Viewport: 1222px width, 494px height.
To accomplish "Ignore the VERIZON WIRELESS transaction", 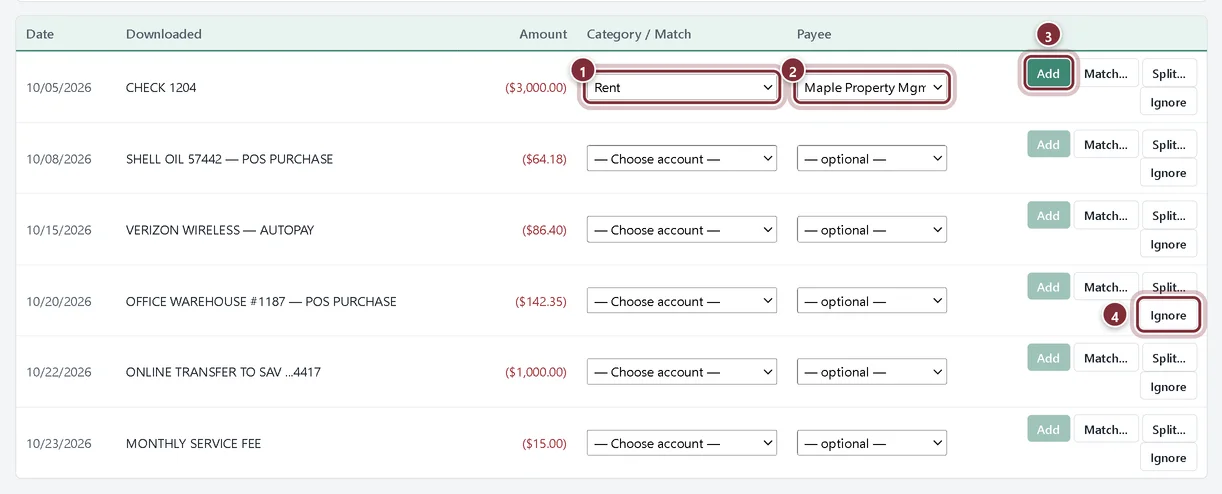I will pos(1168,244).
